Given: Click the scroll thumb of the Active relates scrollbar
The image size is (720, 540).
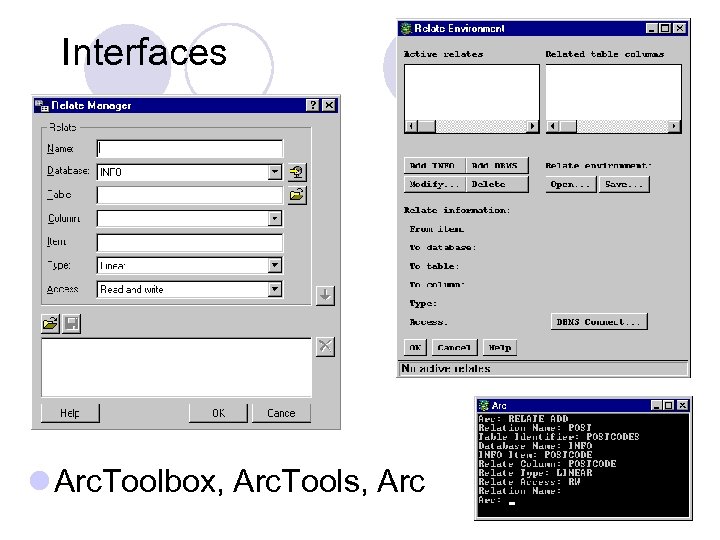Looking at the screenshot, I should pyautogui.click(x=427, y=126).
